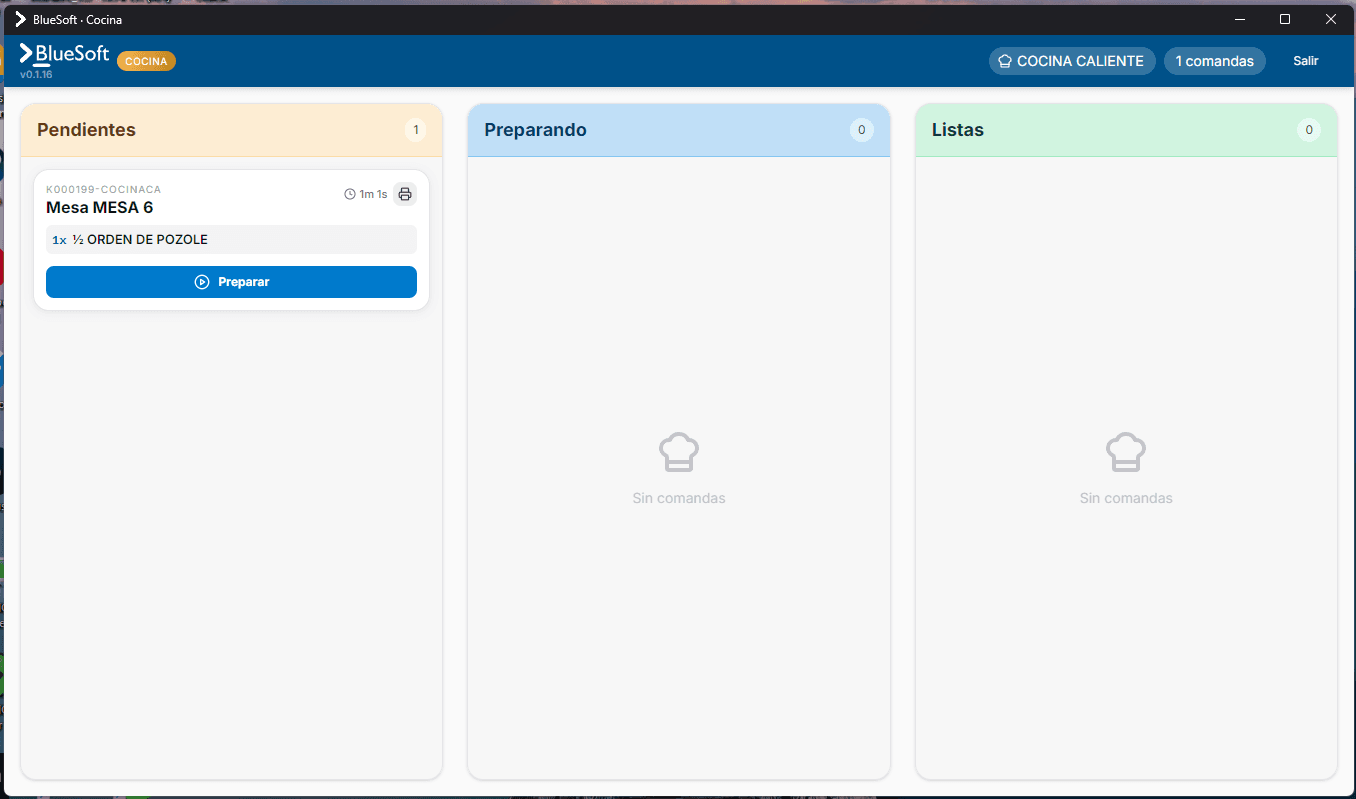
Task: Click the elapsed time 1m 1s indicator
Action: (x=365, y=194)
